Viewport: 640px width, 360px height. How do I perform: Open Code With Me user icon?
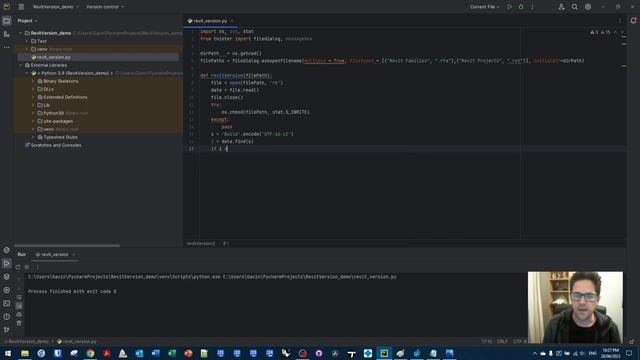pos(561,7)
